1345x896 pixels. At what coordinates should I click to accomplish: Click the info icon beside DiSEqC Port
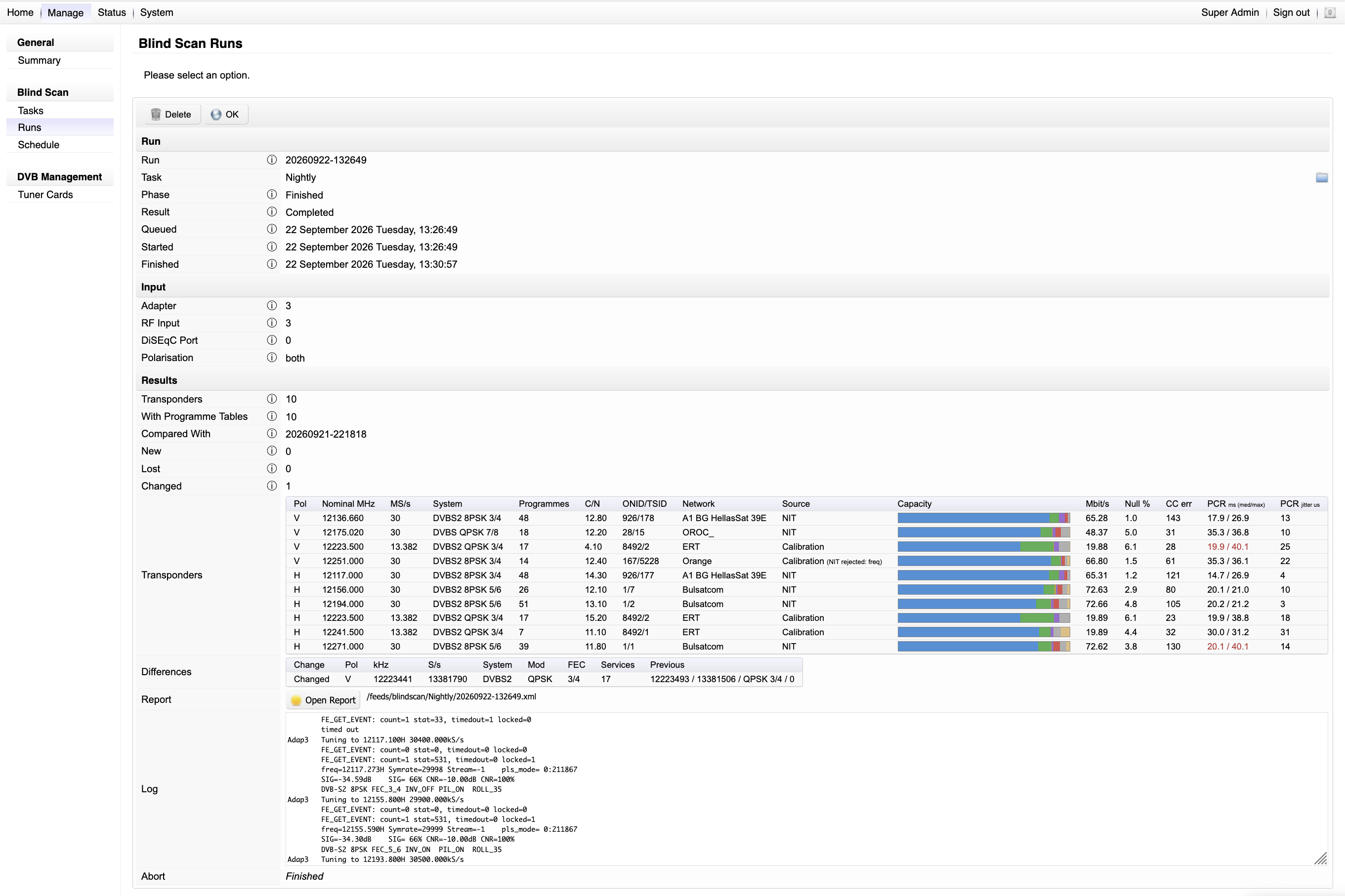271,340
